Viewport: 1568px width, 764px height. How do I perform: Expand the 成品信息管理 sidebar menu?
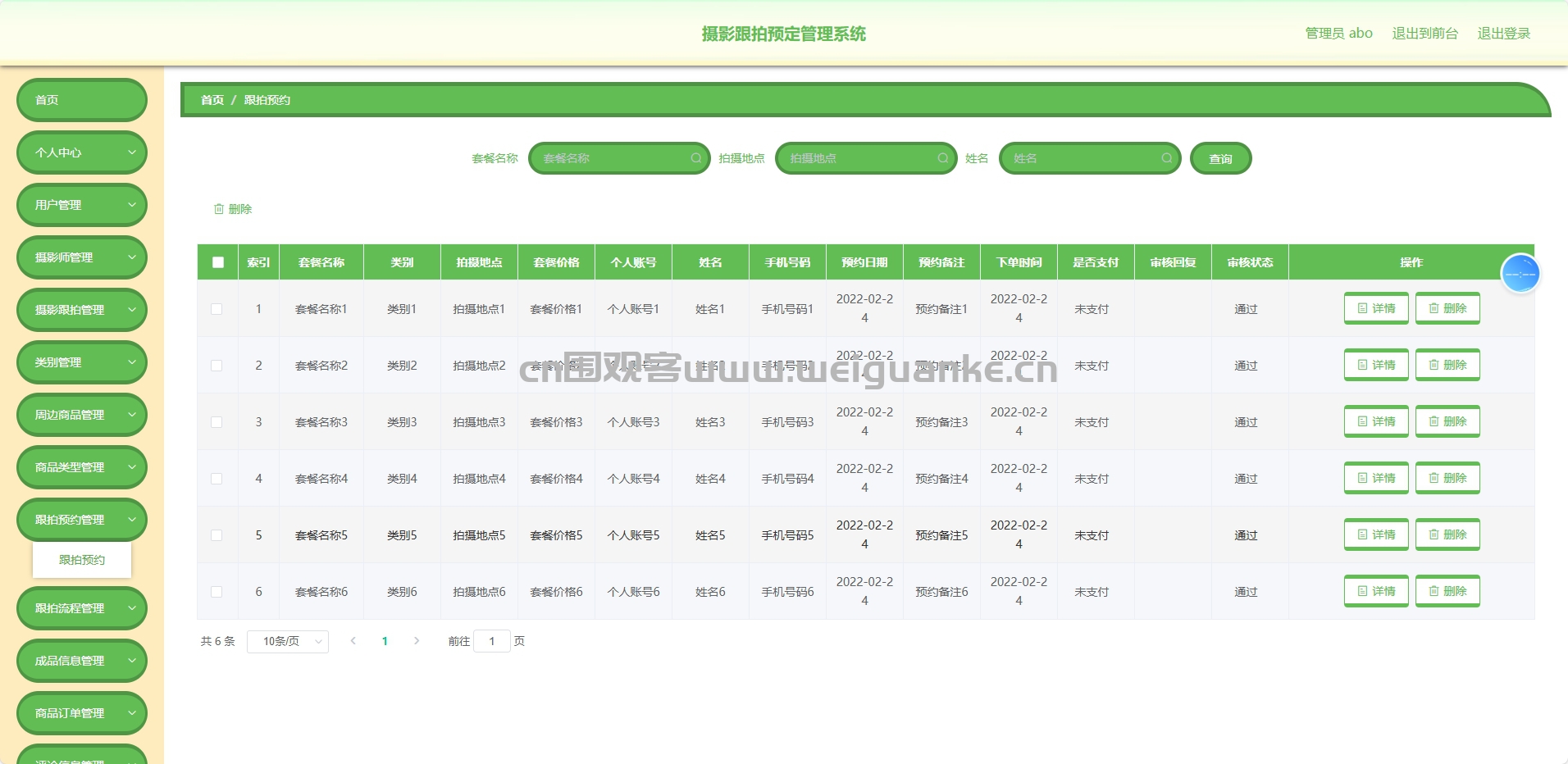pos(82,661)
